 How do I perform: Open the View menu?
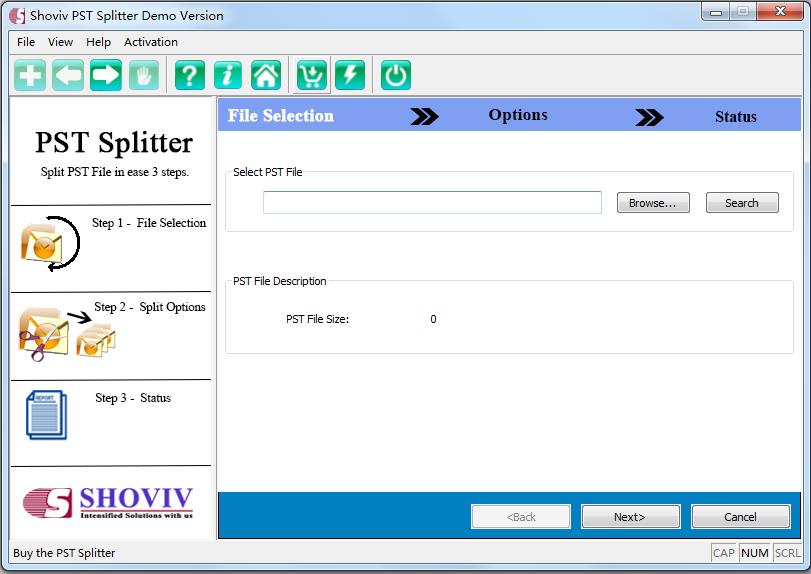(x=60, y=42)
